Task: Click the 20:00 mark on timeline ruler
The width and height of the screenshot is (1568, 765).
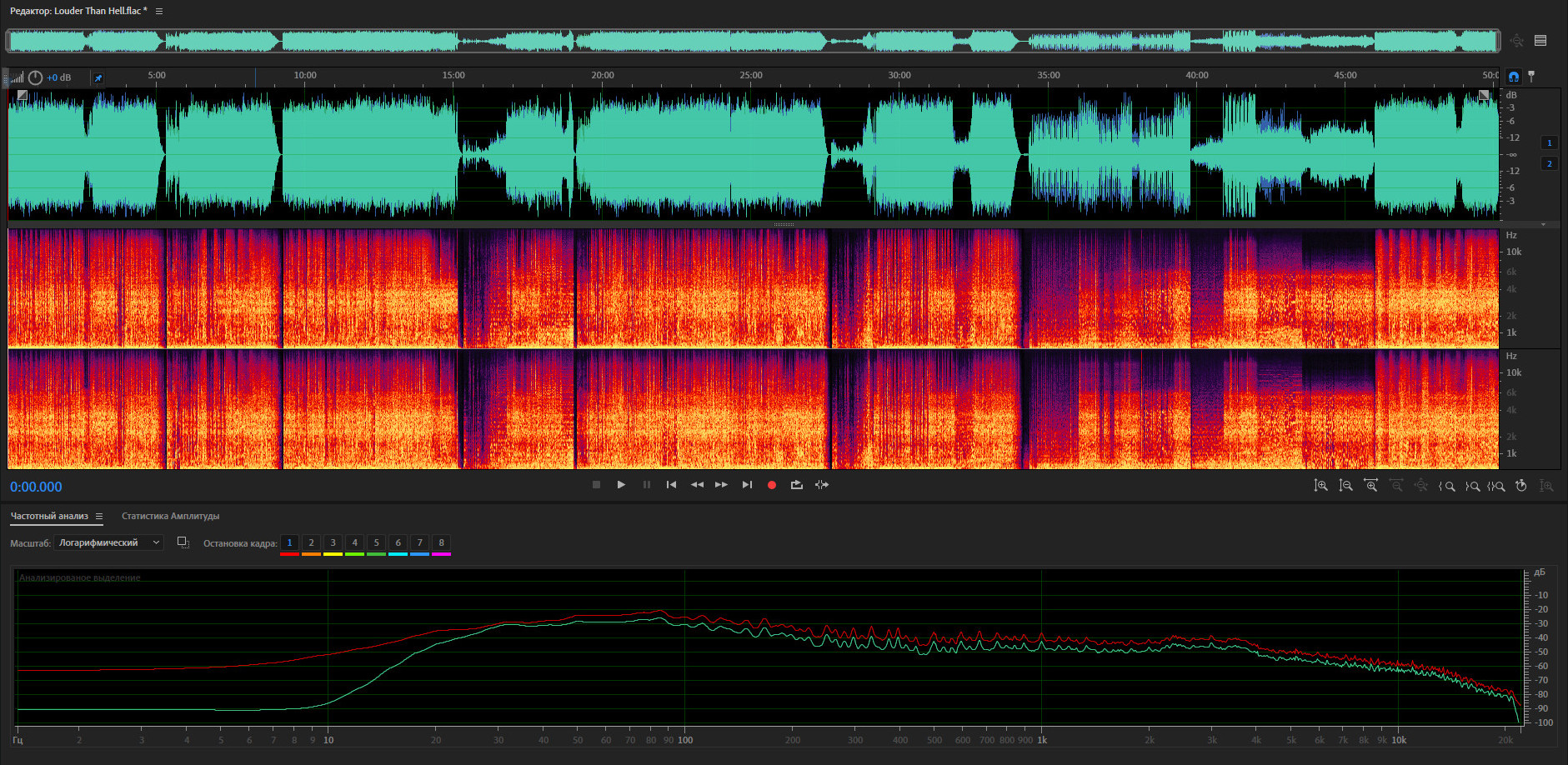Action: pyautogui.click(x=603, y=75)
